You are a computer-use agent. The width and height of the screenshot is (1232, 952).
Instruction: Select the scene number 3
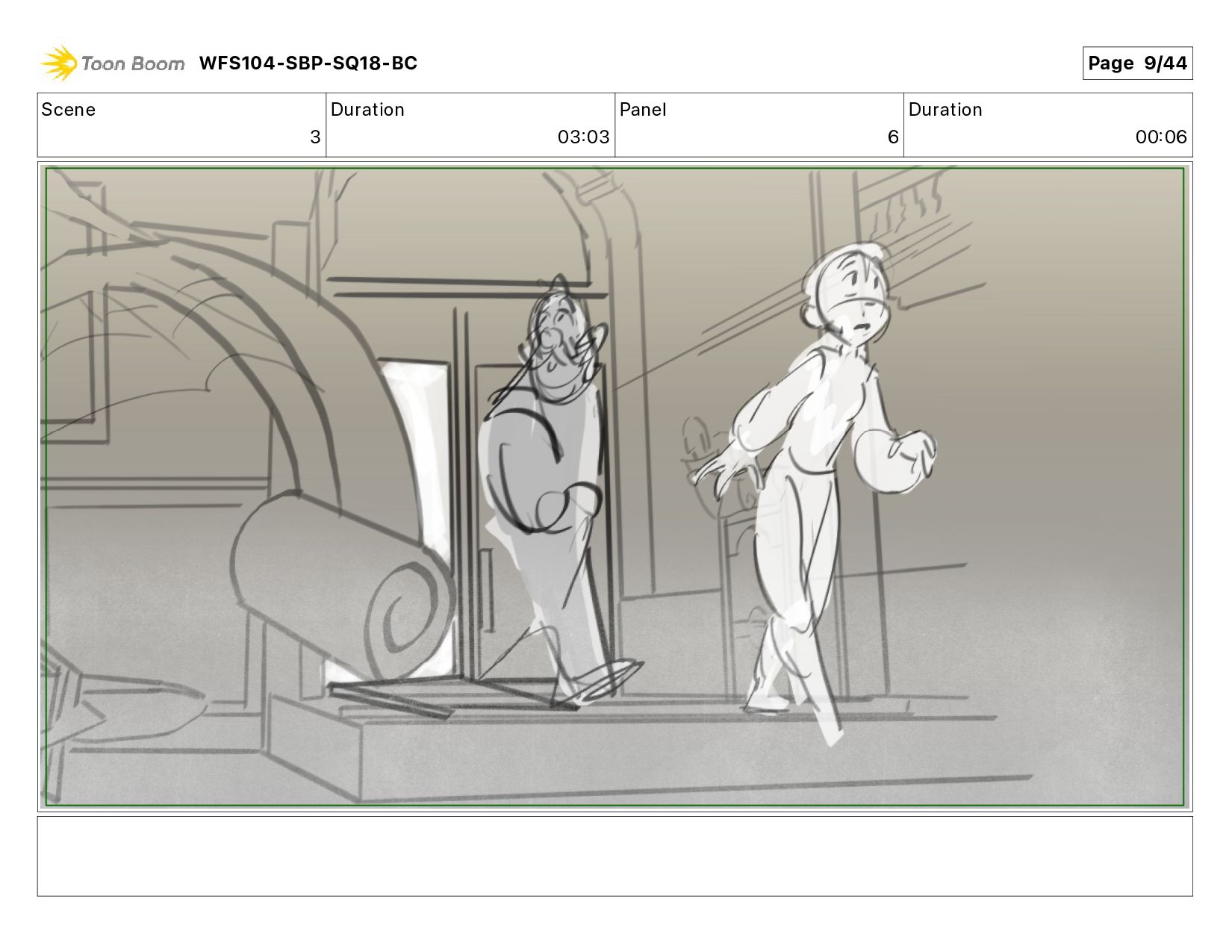(315, 137)
